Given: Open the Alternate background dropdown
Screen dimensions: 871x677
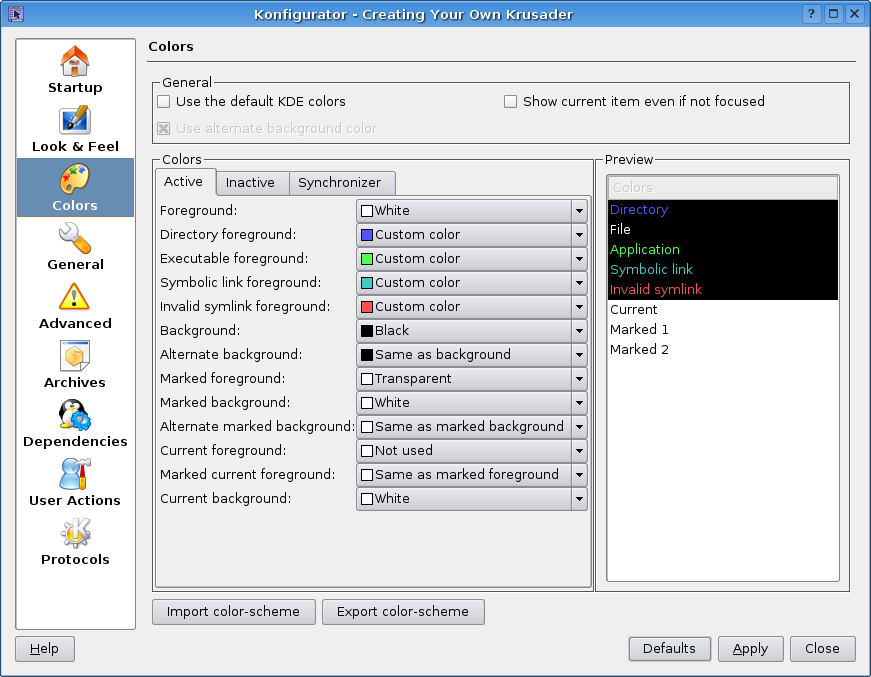Looking at the screenshot, I should pos(472,354).
